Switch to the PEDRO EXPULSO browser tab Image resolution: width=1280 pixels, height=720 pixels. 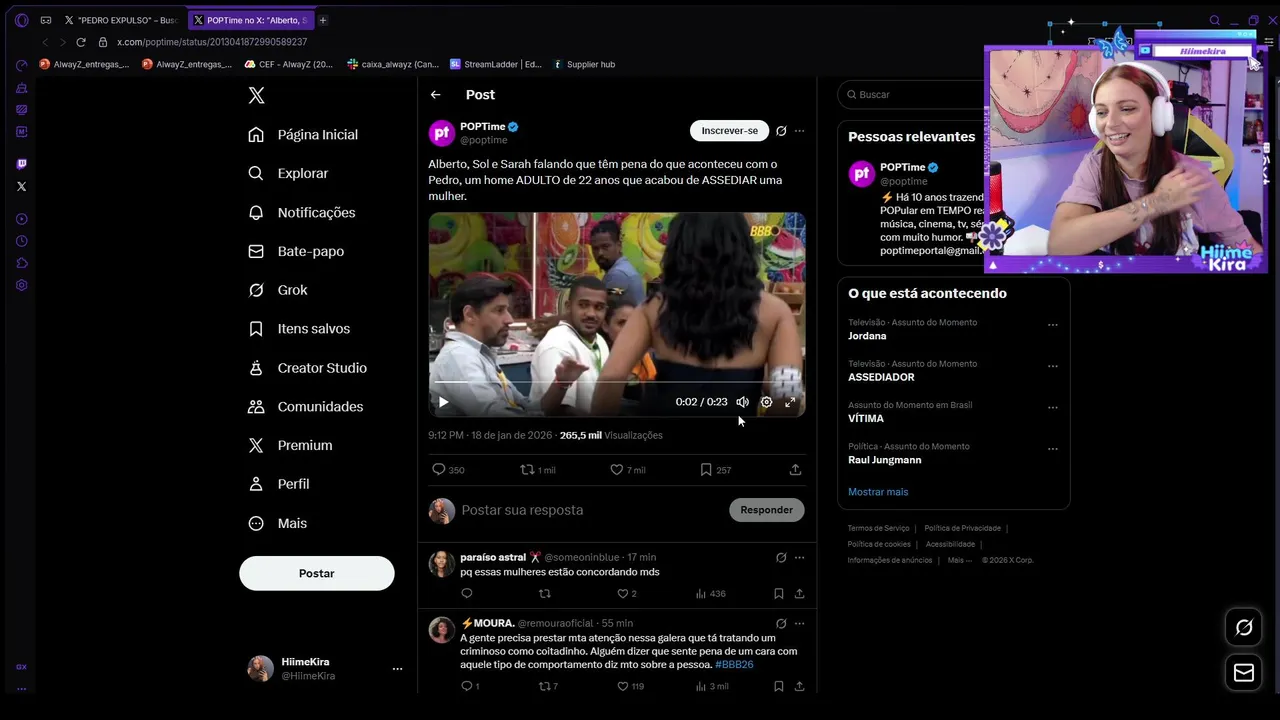(121, 20)
